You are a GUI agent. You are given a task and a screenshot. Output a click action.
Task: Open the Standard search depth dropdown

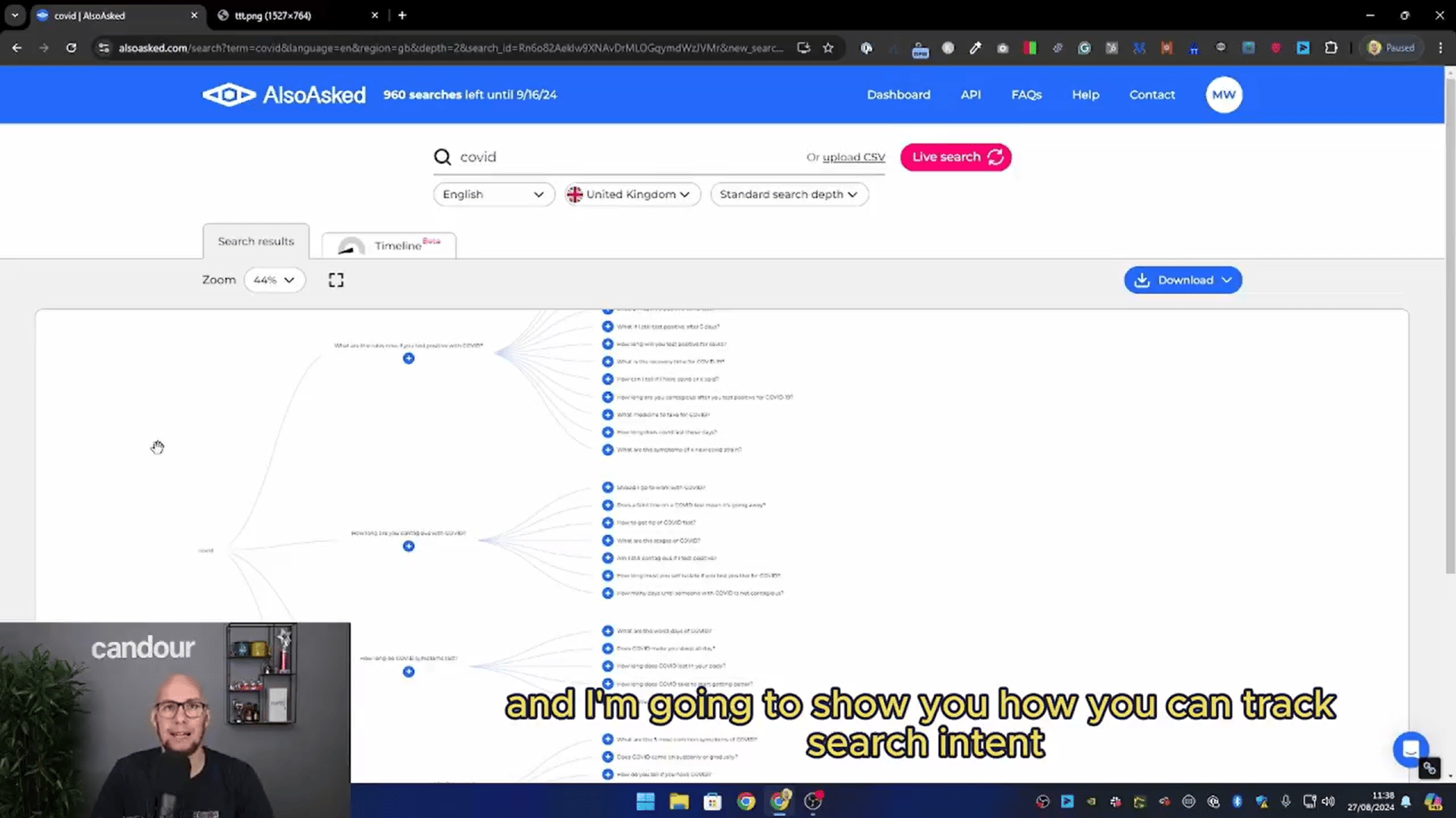coord(789,194)
